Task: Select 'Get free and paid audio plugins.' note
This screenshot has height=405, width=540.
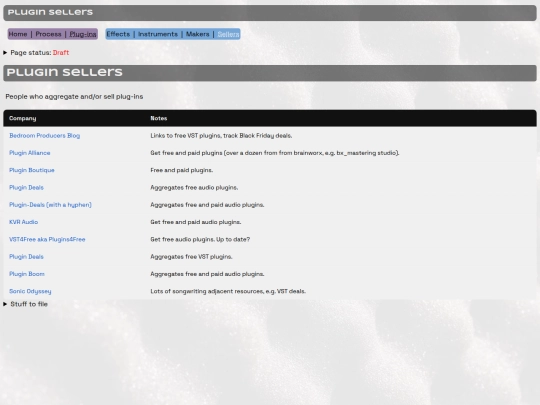Action: point(196,222)
